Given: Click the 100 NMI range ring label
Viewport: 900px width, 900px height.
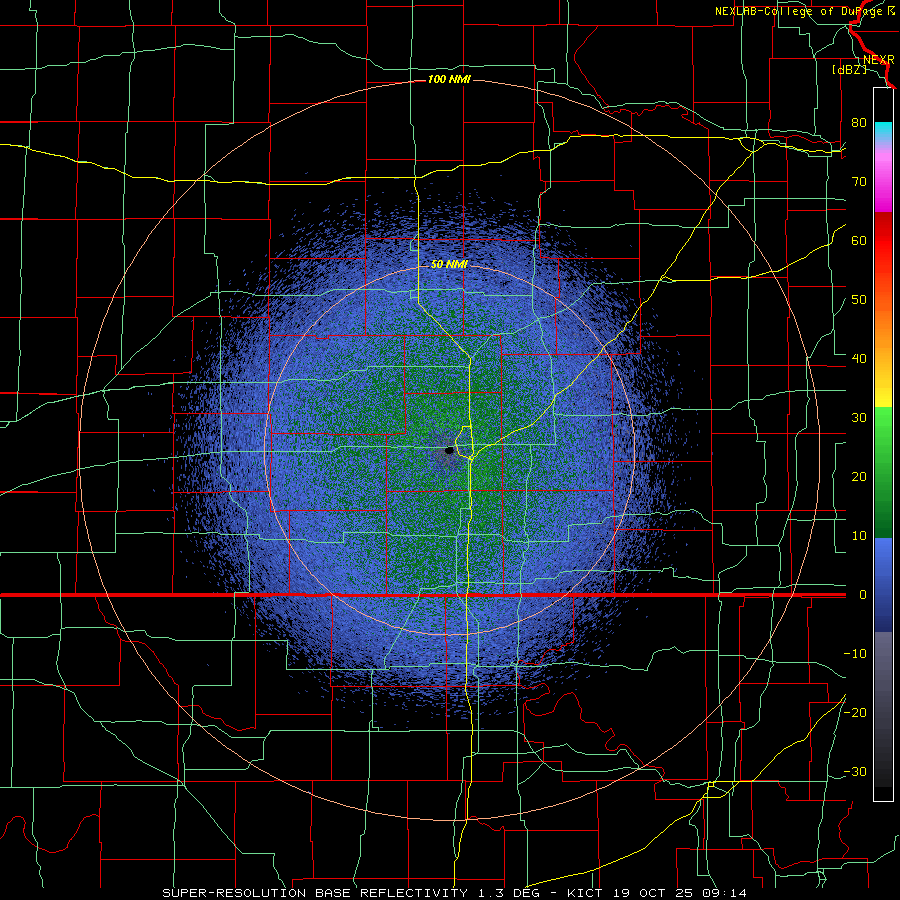Looking at the screenshot, I should click(449, 79).
